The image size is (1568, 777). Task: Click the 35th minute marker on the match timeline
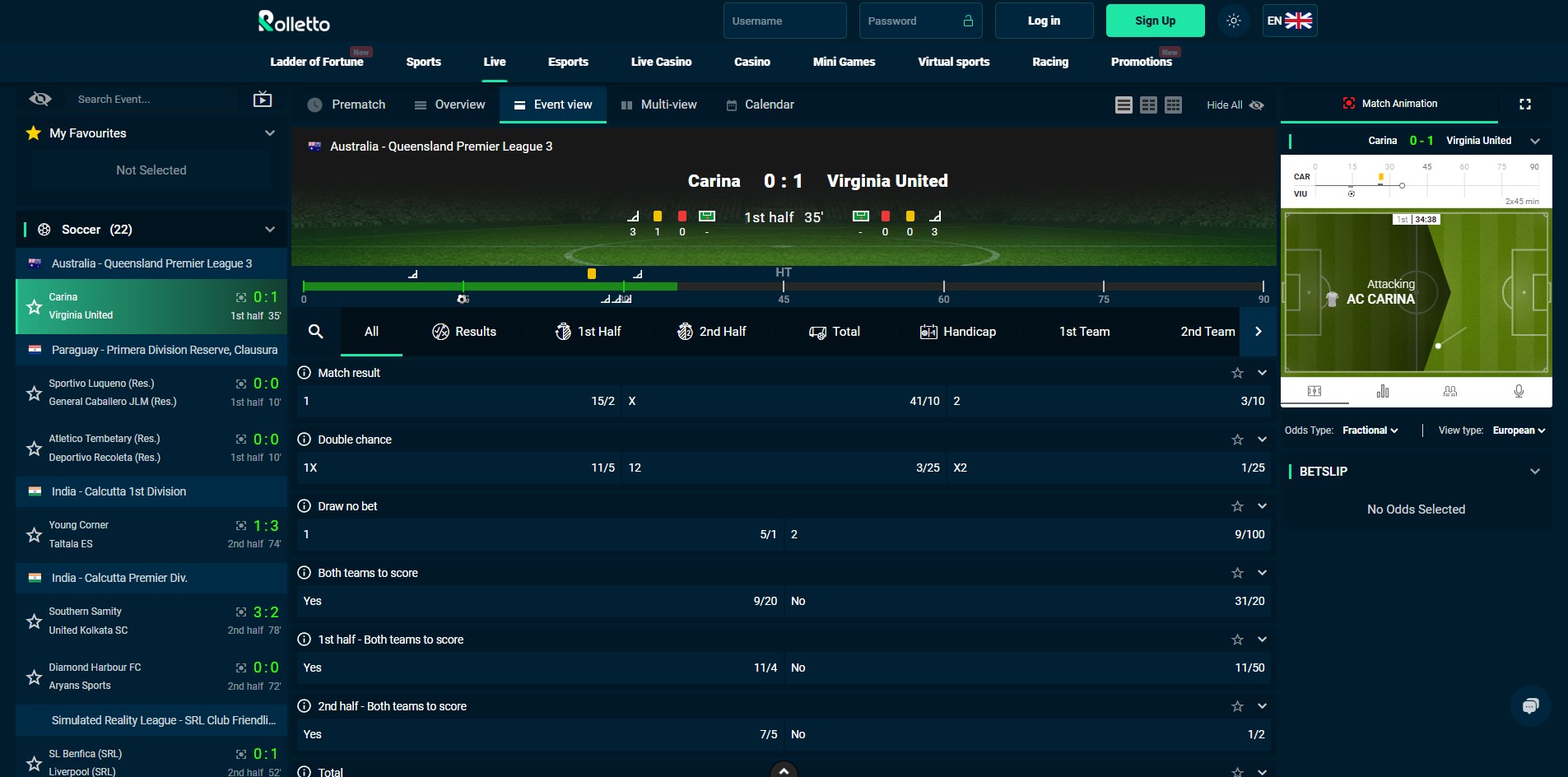coord(677,286)
